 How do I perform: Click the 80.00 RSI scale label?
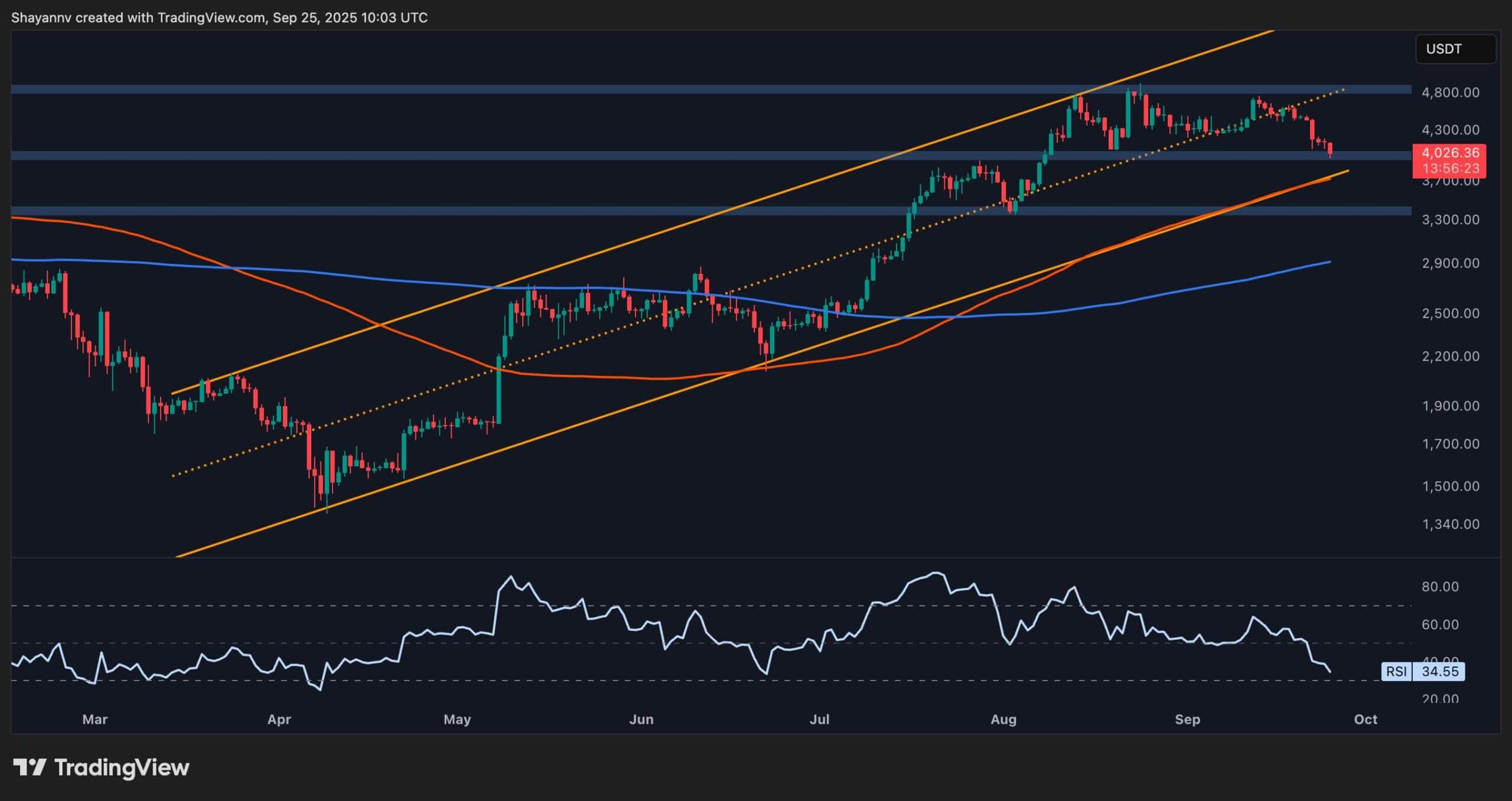click(x=1440, y=587)
